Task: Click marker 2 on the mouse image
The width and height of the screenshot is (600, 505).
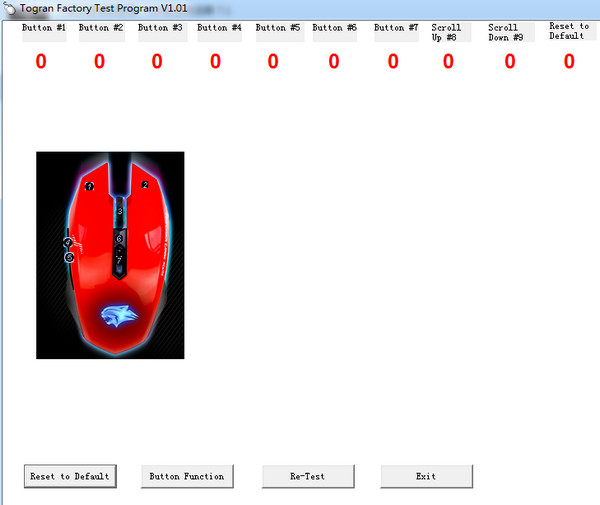Action: pos(145,185)
